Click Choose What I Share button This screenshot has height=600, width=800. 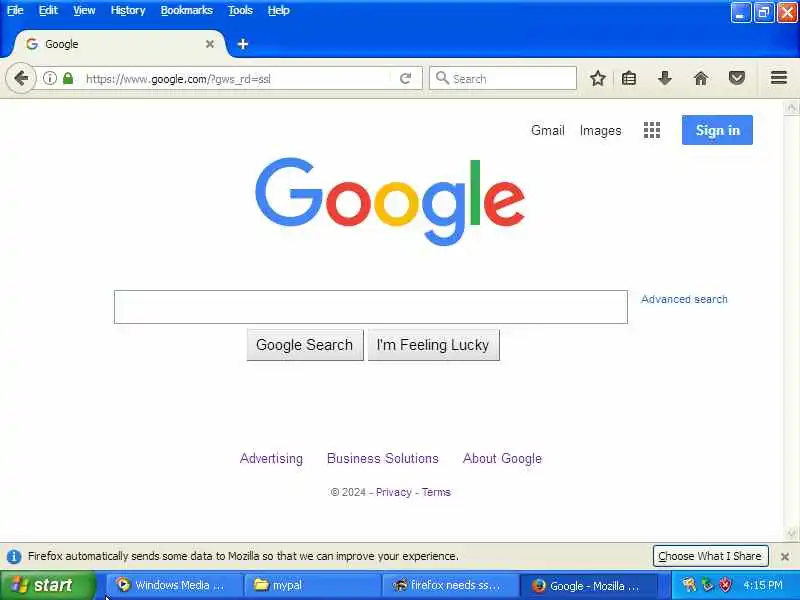[710, 556]
